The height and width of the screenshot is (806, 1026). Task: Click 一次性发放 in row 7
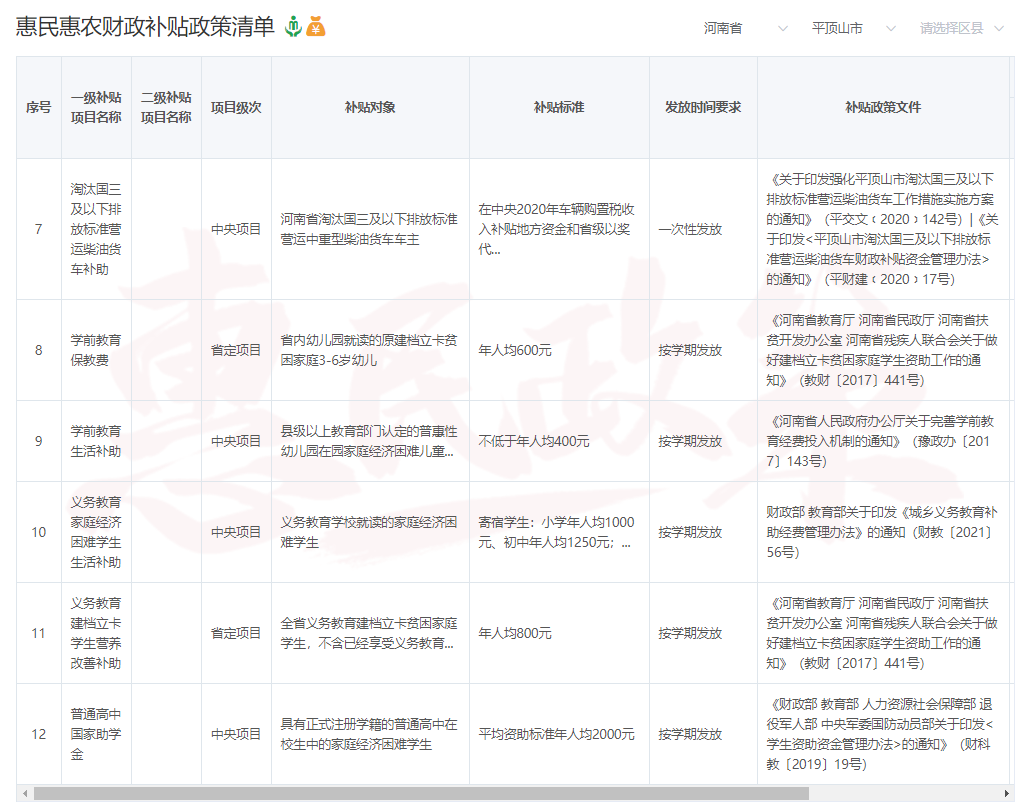click(x=690, y=229)
